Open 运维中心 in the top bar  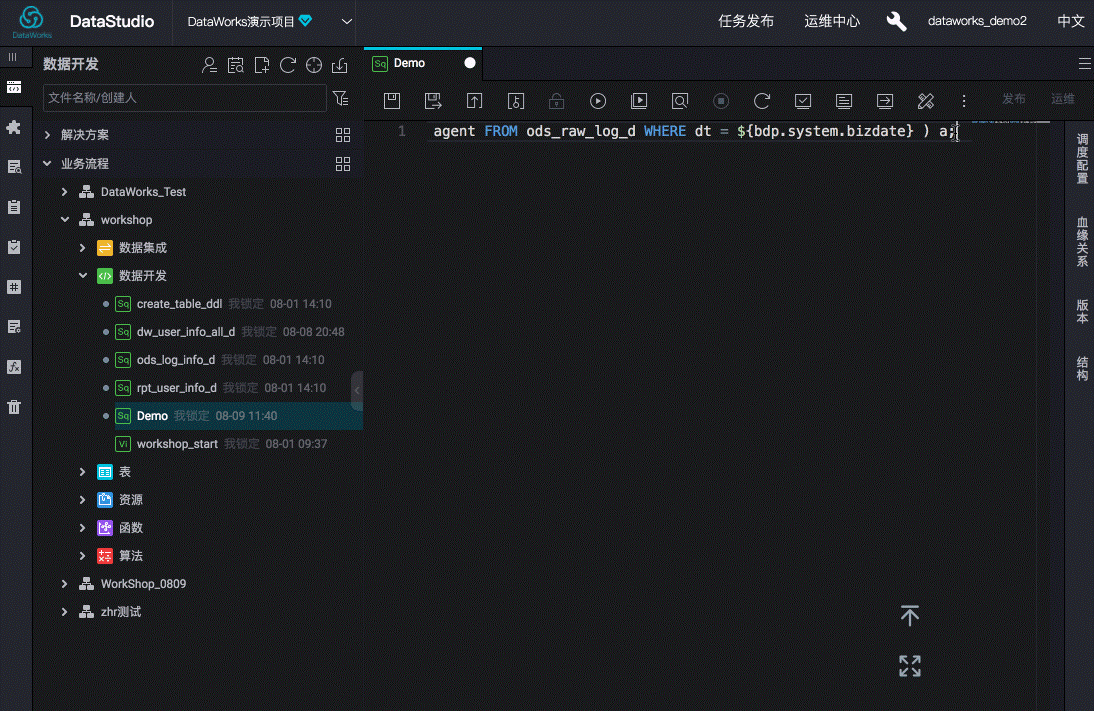(832, 21)
